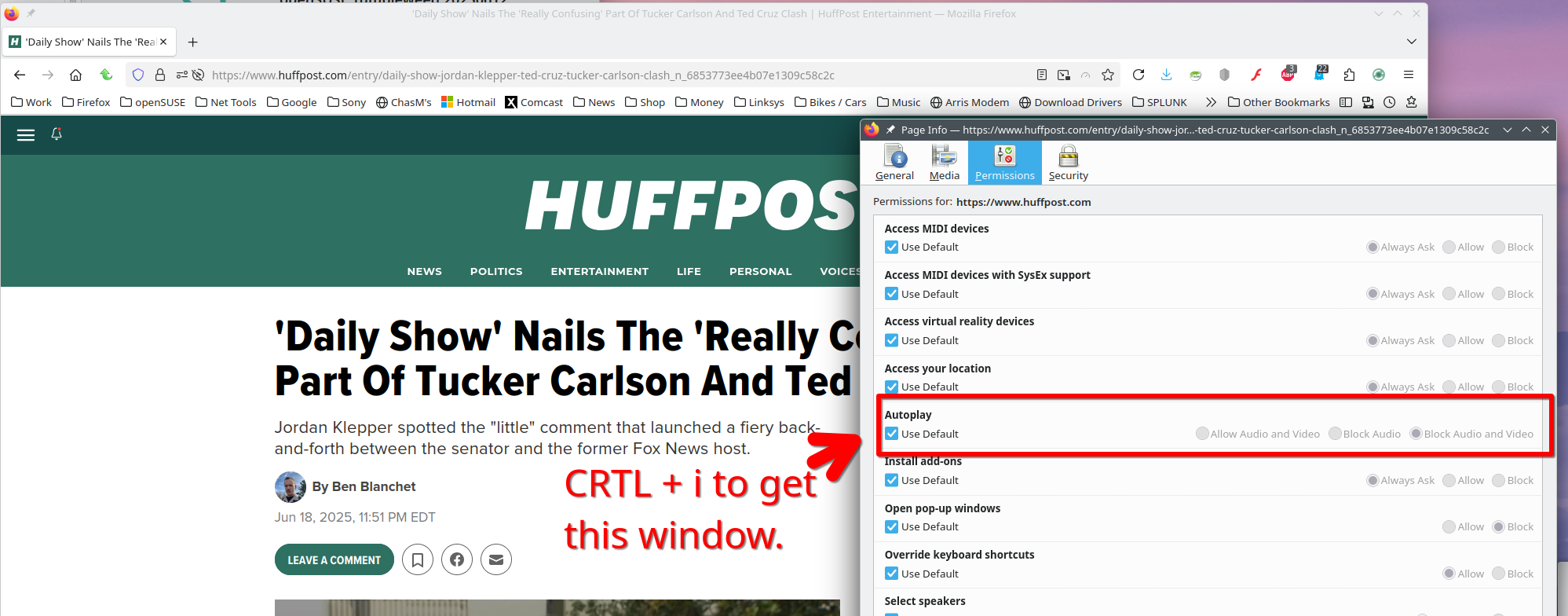The image size is (1568, 616).
Task: Open author link By Ben Blanchet
Action: coord(364,486)
